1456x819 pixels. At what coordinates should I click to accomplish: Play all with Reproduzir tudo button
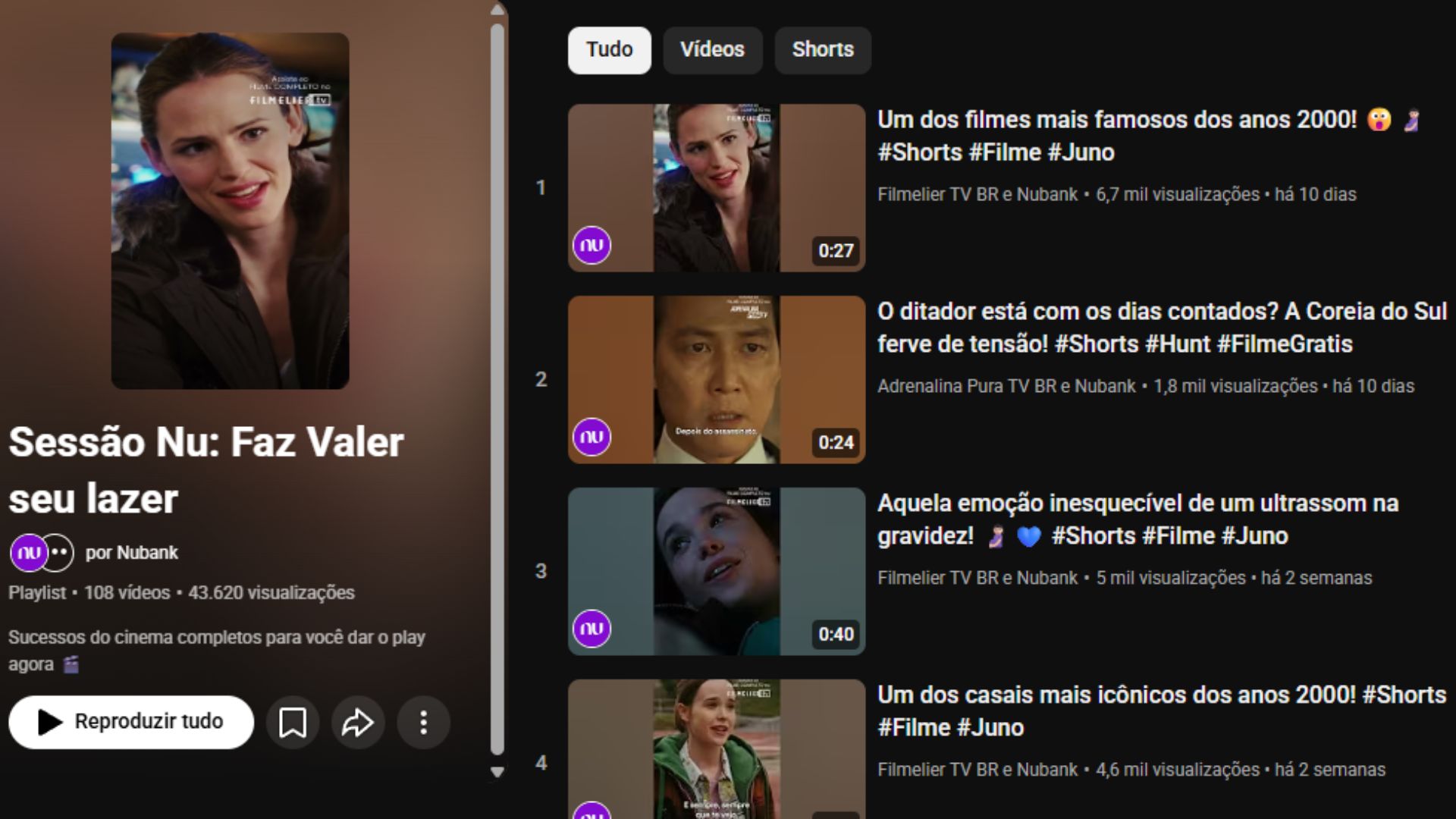131,723
